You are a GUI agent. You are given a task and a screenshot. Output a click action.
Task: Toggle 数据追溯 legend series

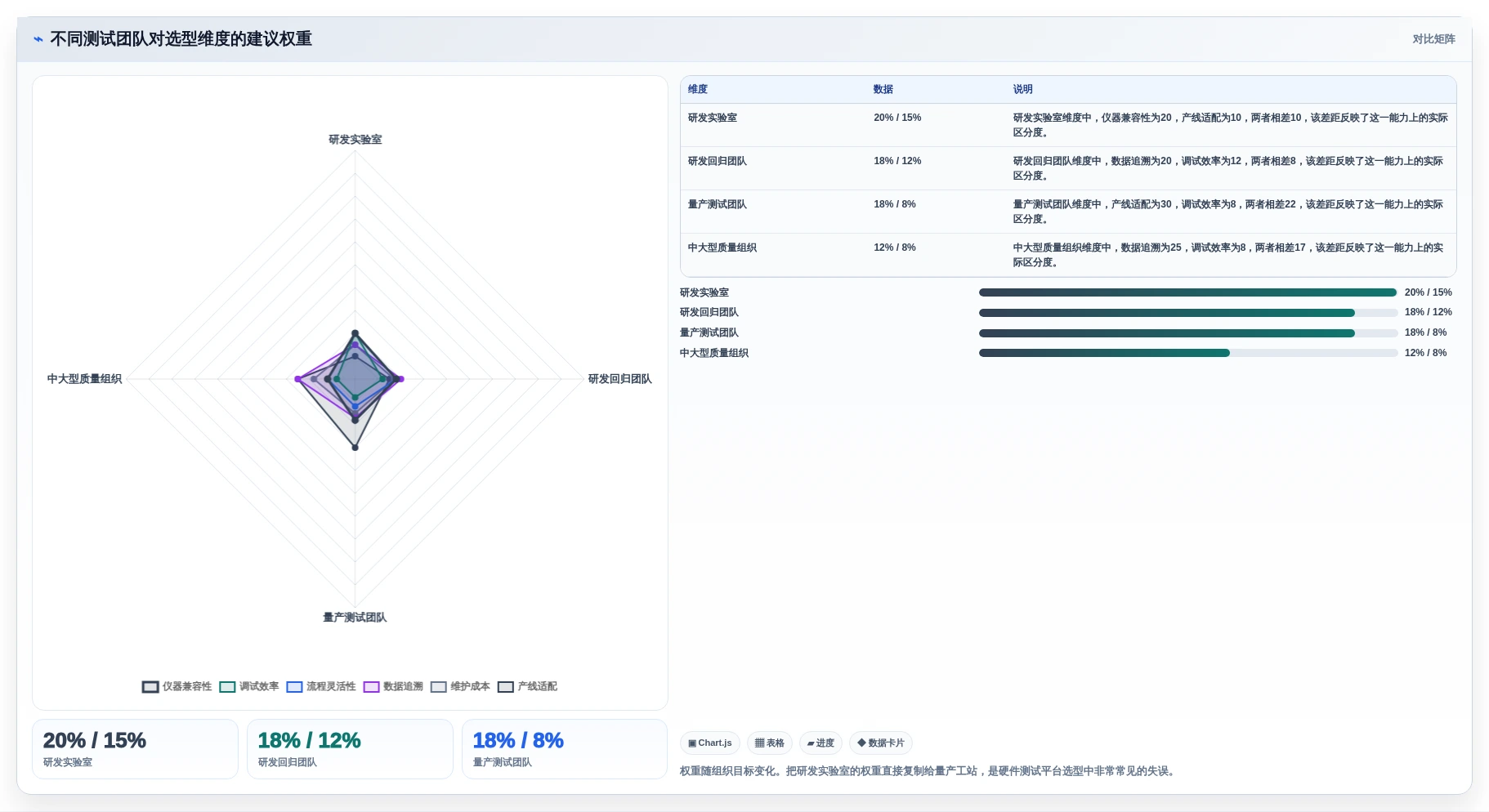[393, 686]
